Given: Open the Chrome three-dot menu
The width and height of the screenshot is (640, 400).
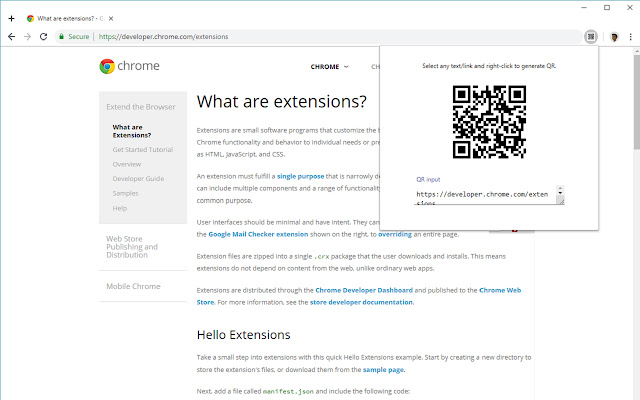Looking at the screenshot, I should [630, 37].
